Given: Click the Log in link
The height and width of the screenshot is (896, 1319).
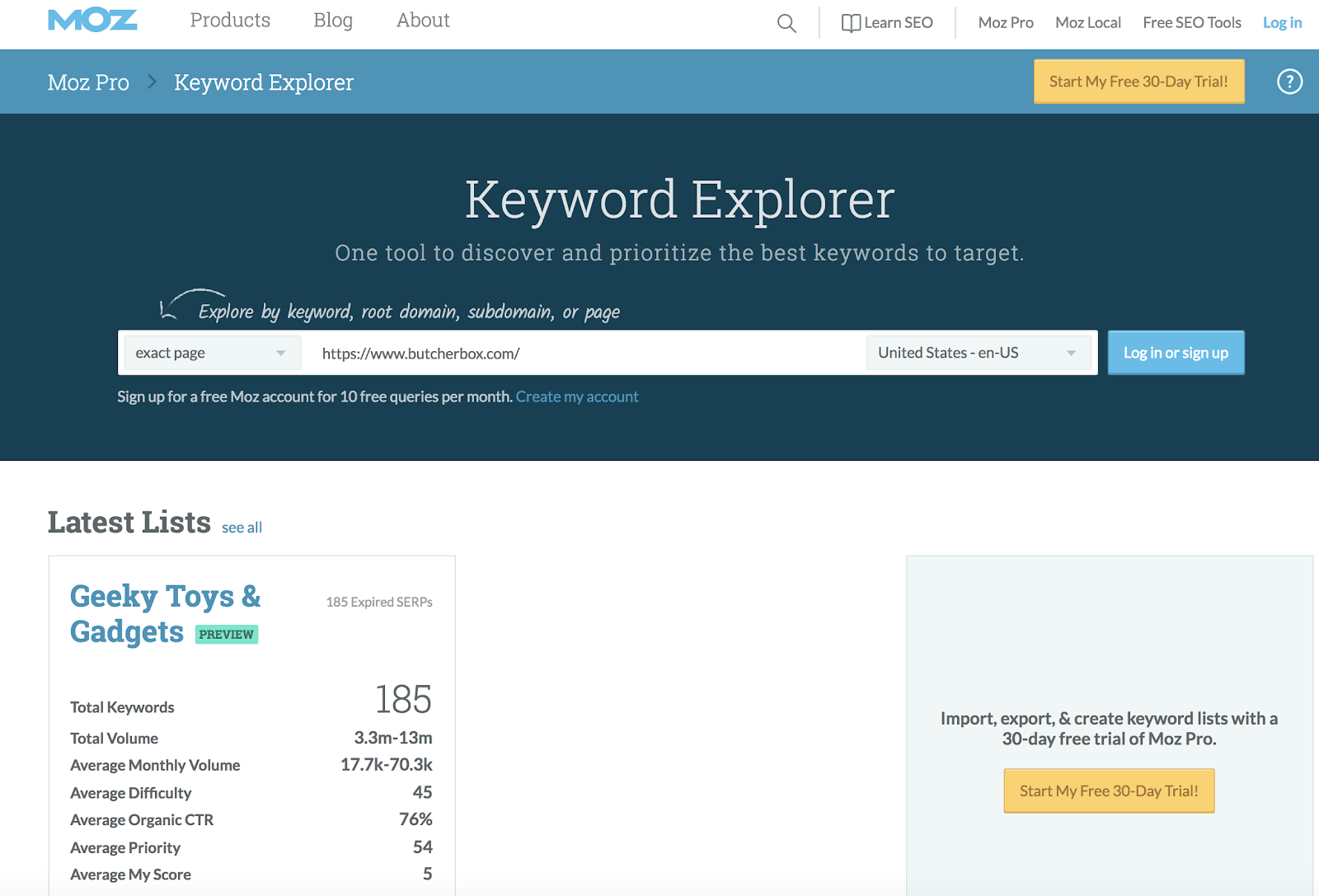Looking at the screenshot, I should (x=1282, y=23).
